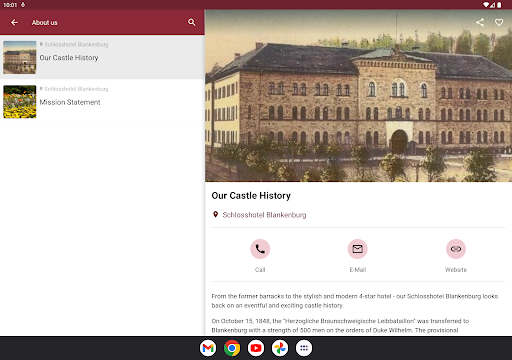Open the Website link icon
The height and width of the screenshot is (360, 512).
pyautogui.click(x=456, y=249)
